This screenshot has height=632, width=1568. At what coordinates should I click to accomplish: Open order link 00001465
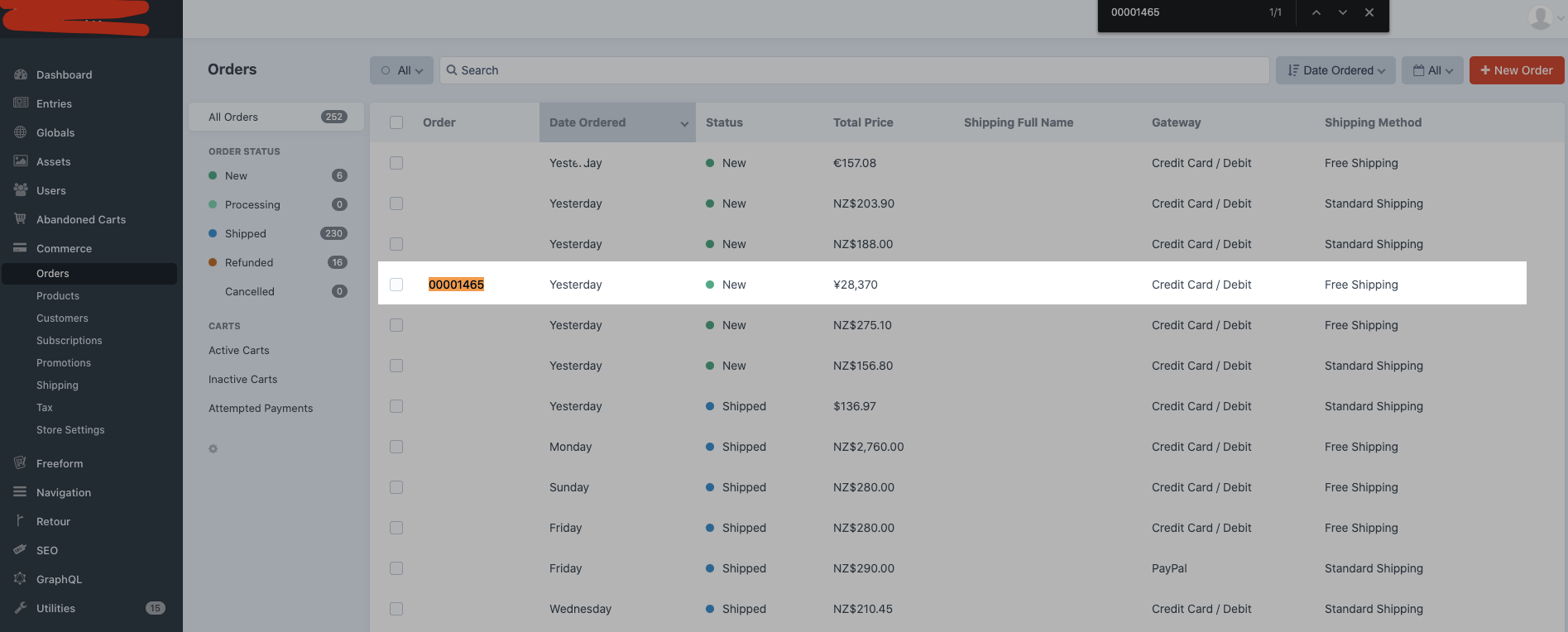tap(456, 285)
